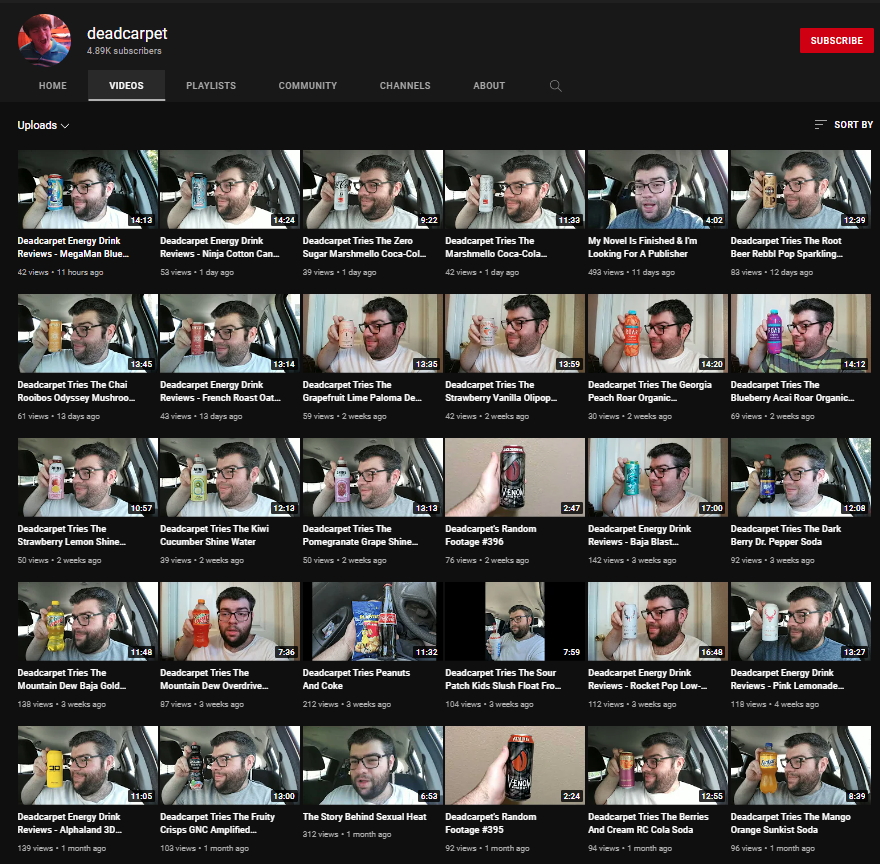Open the Strawberry Vanilla Olipop video title
This screenshot has width=880, height=864.
(501, 391)
